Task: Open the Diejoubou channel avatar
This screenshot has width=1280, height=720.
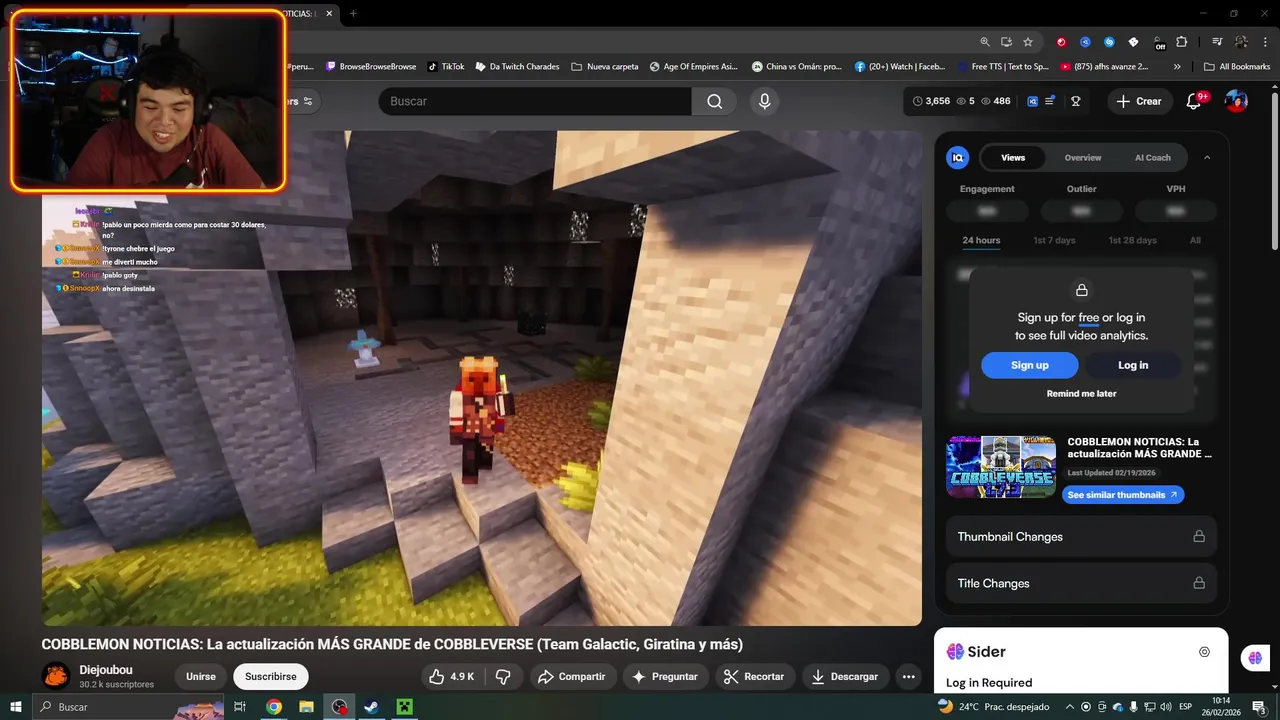Action: [x=56, y=676]
